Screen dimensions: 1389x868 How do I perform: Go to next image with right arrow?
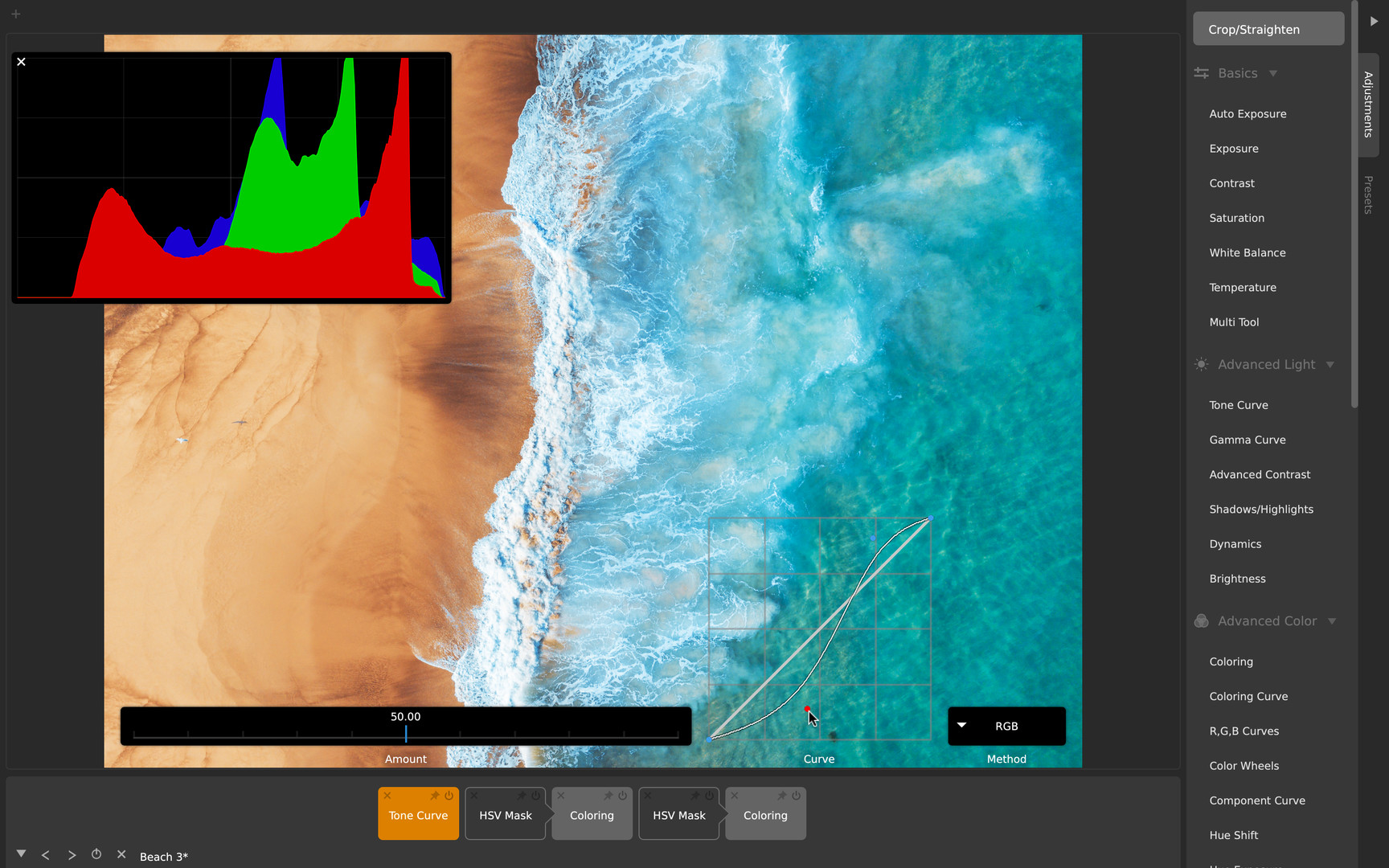72,855
